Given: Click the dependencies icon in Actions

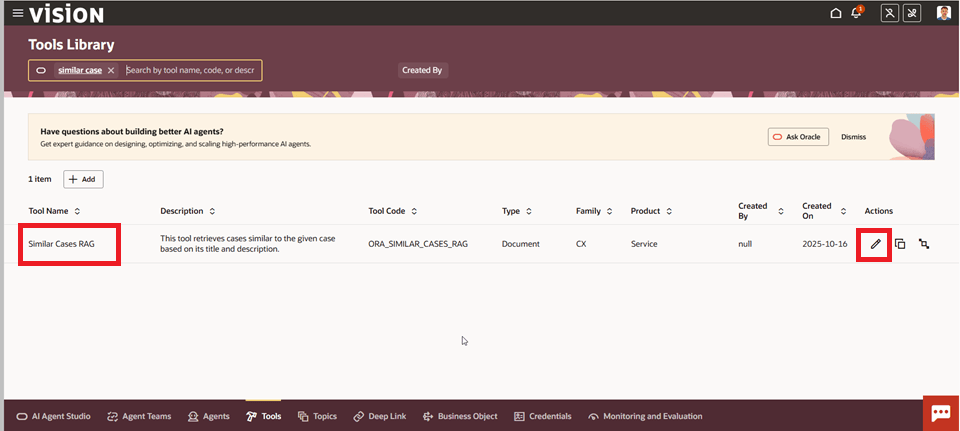Looking at the screenshot, I should [x=924, y=244].
